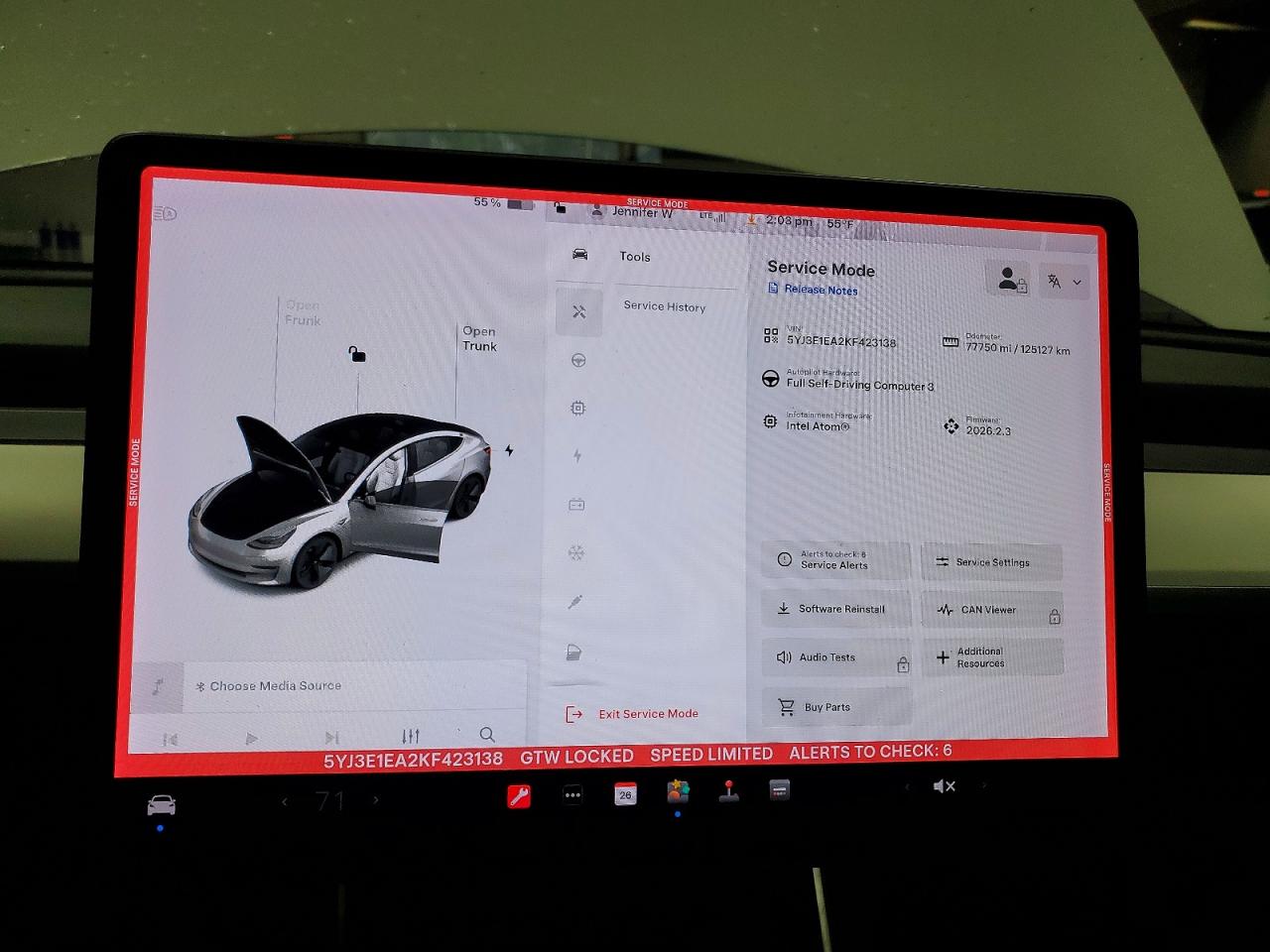The image size is (1270, 952).
Task: Tap the Jennifer W driver profile
Action: pyautogui.click(x=633, y=211)
